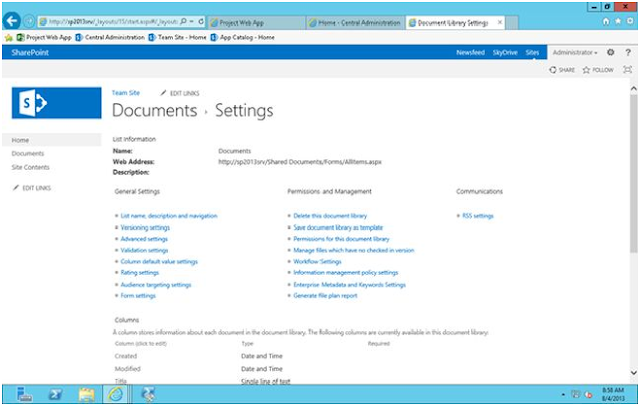Open File Explorer from the taskbar
Screen dimensions: 640x407
(86, 394)
